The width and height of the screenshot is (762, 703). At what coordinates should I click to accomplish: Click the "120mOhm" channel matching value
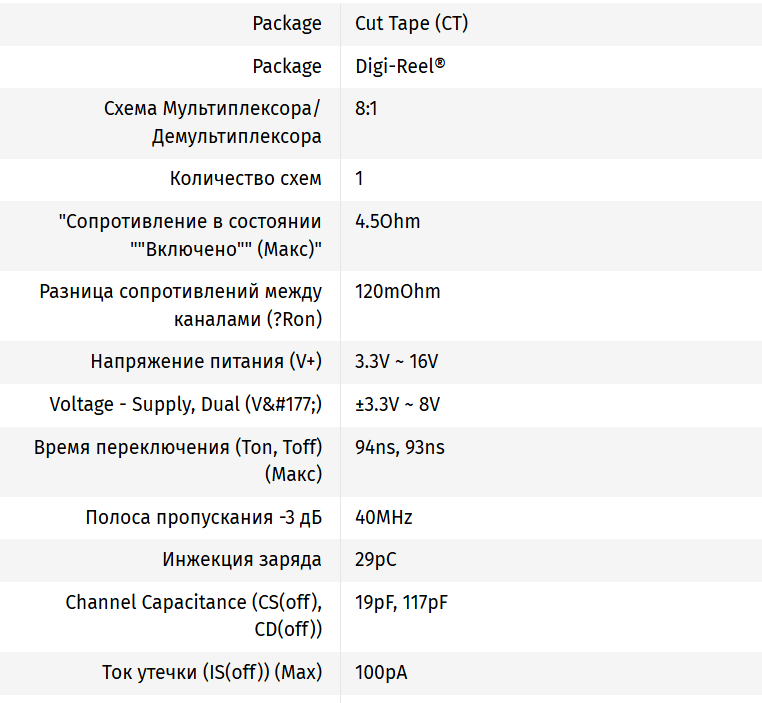pos(397,291)
